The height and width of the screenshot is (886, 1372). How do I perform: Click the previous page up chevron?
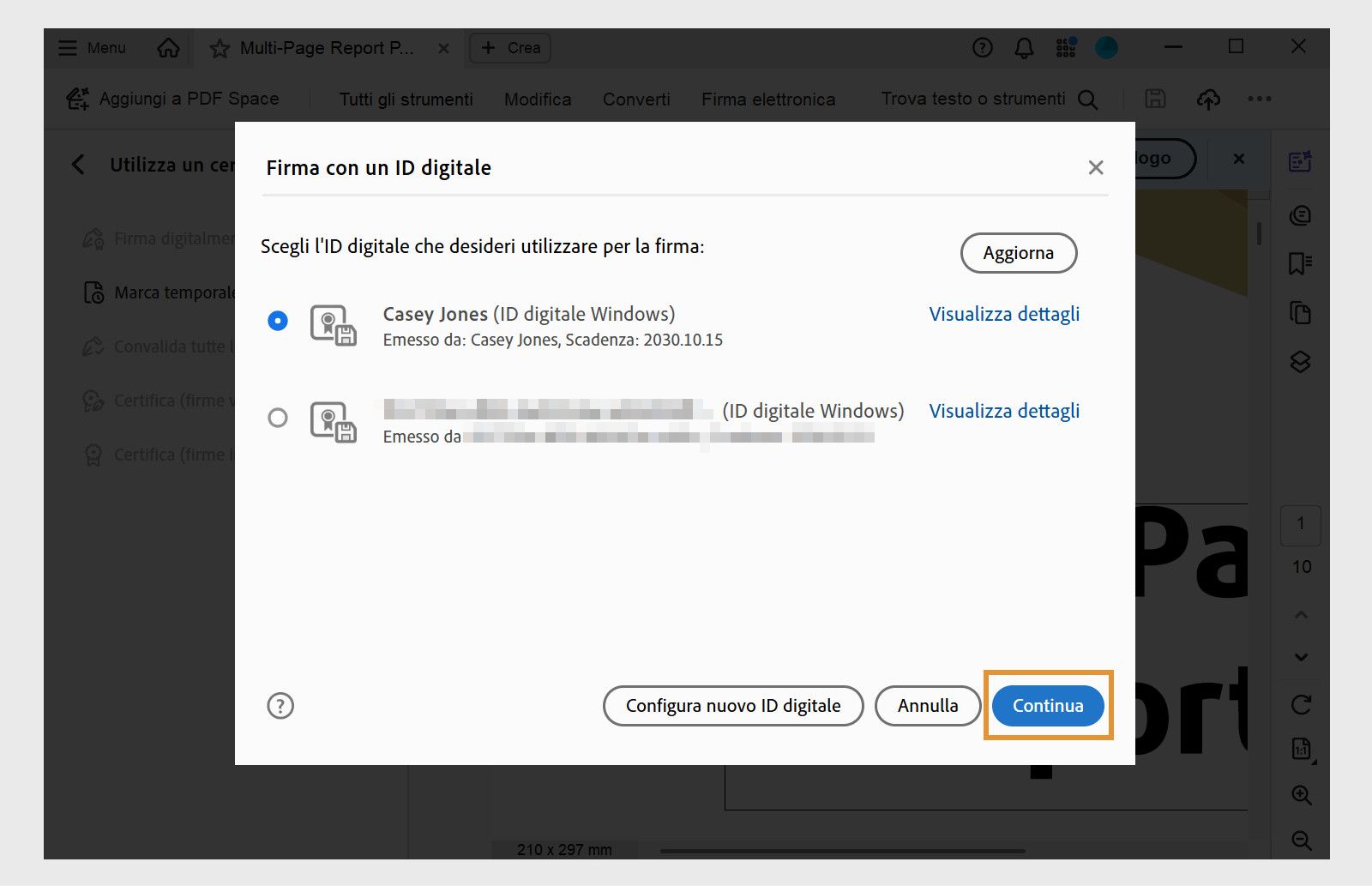(x=1301, y=614)
